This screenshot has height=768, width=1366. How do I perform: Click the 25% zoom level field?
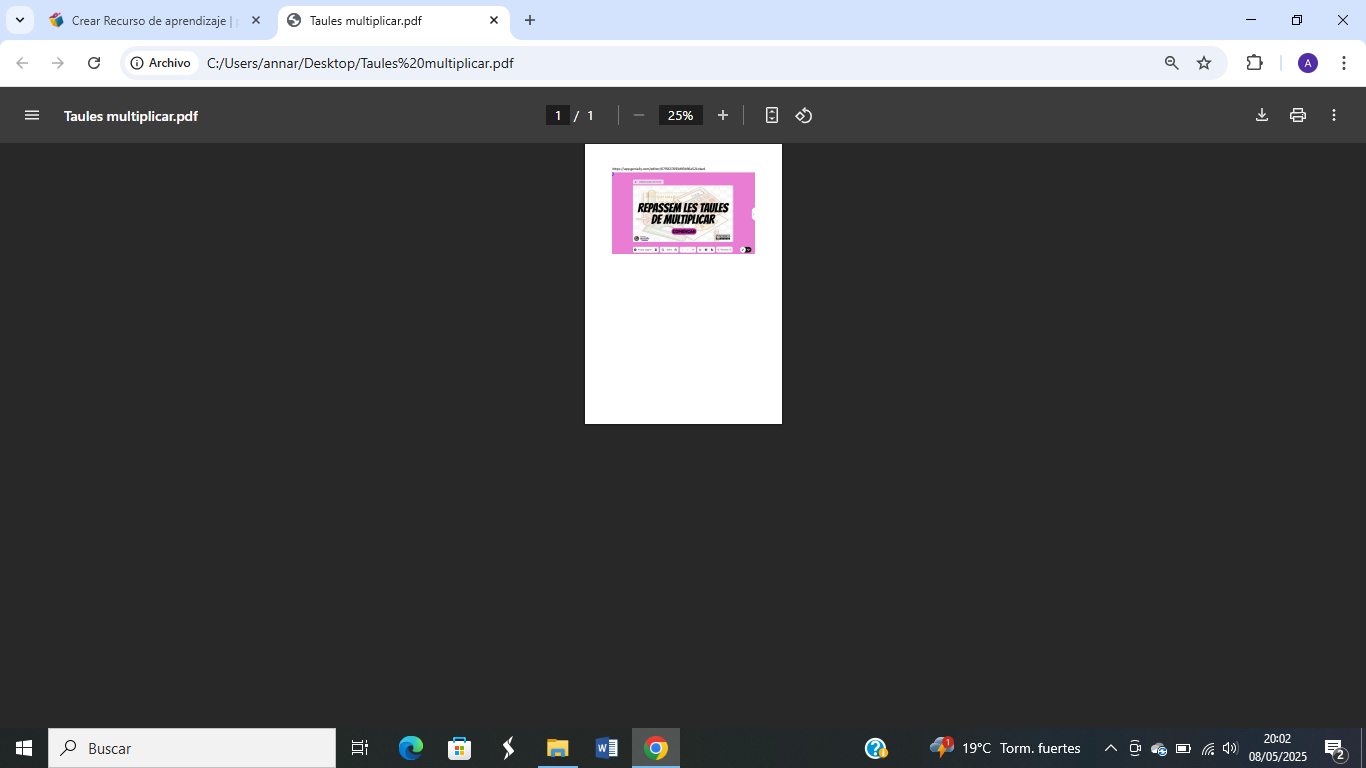[681, 115]
